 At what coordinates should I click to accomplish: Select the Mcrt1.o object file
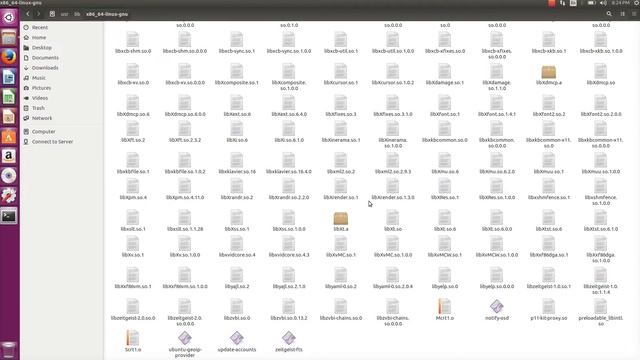(x=445, y=309)
